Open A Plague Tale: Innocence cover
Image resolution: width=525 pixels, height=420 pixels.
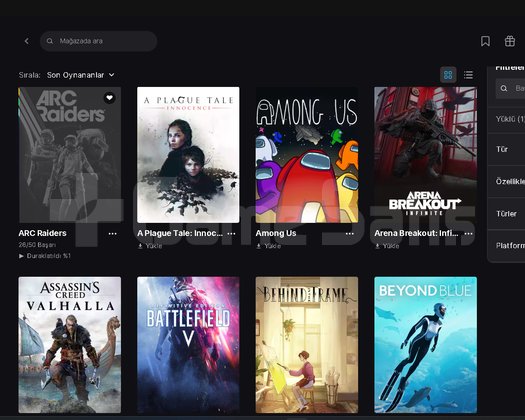coord(188,155)
